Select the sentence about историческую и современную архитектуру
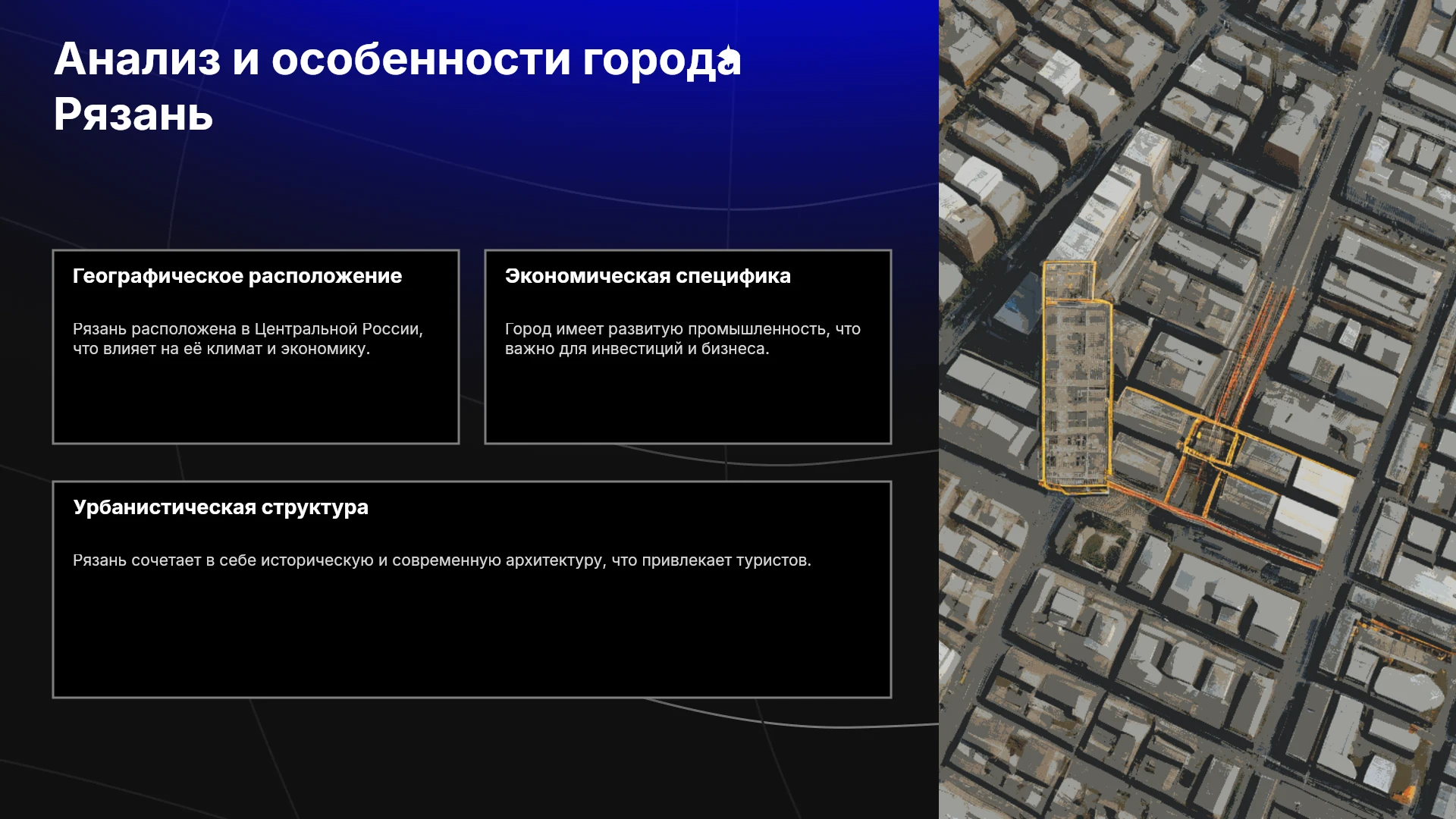The image size is (1456, 819). click(442, 560)
